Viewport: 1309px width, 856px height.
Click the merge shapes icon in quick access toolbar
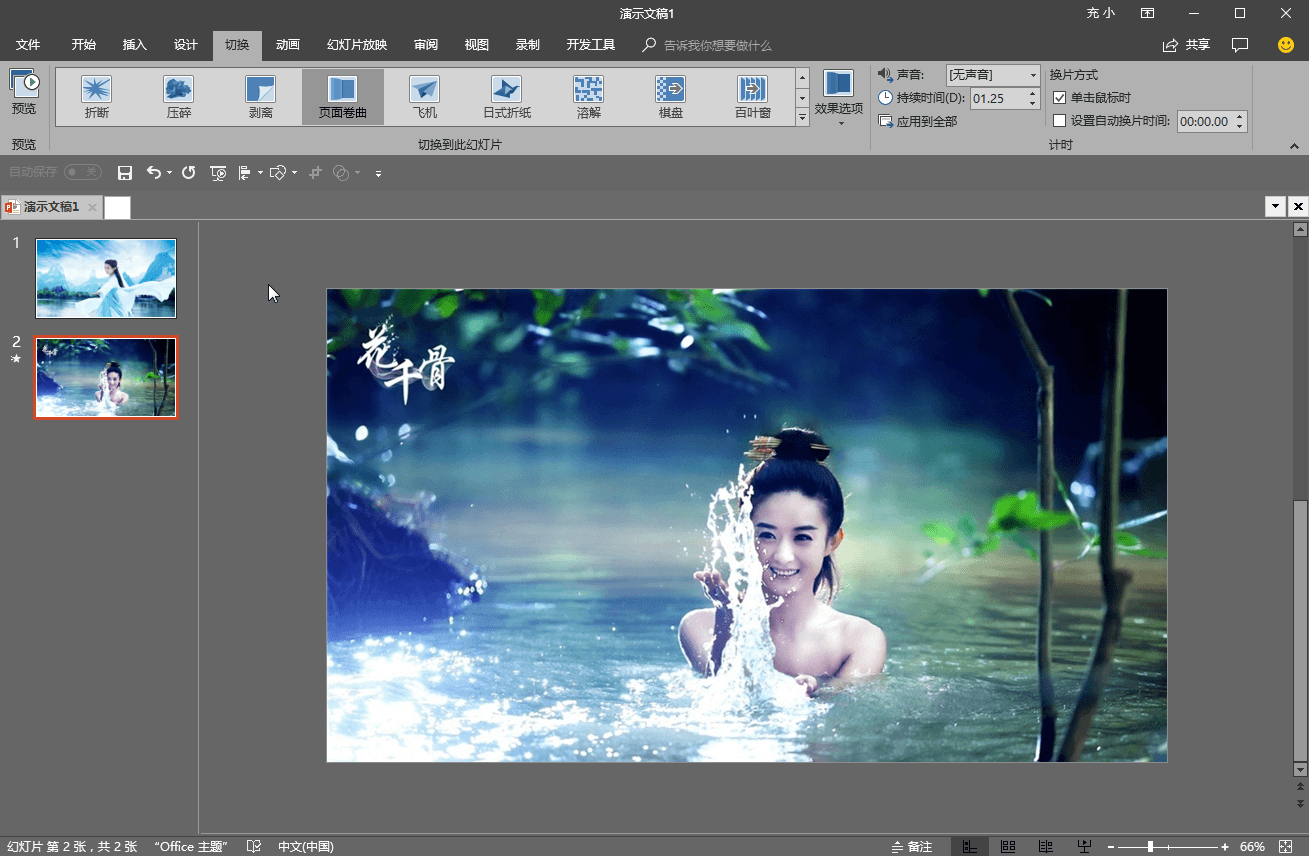[341, 173]
